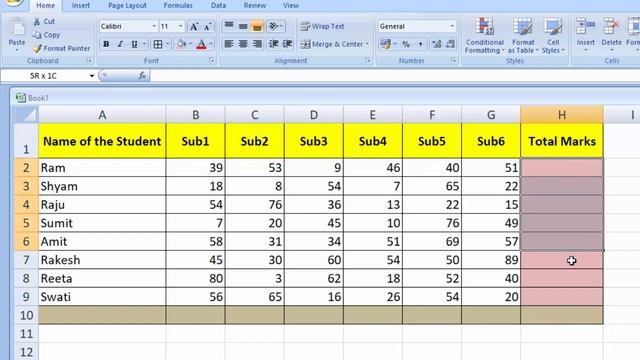Image resolution: width=640 pixels, height=360 pixels.
Task: Apply borders using the Borders icon
Action: [x=158, y=44]
